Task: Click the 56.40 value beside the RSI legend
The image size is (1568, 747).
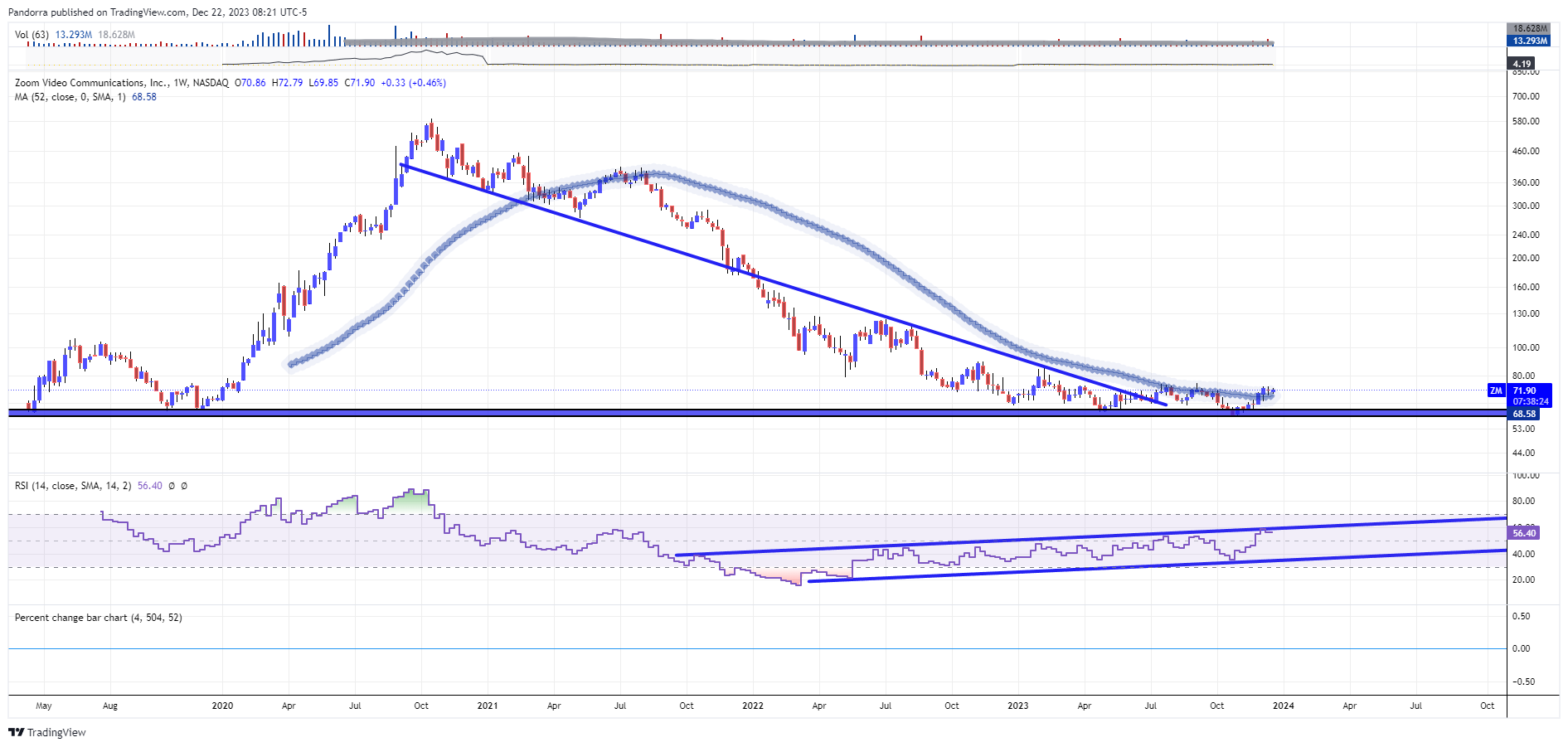Action: tap(150, 486)
